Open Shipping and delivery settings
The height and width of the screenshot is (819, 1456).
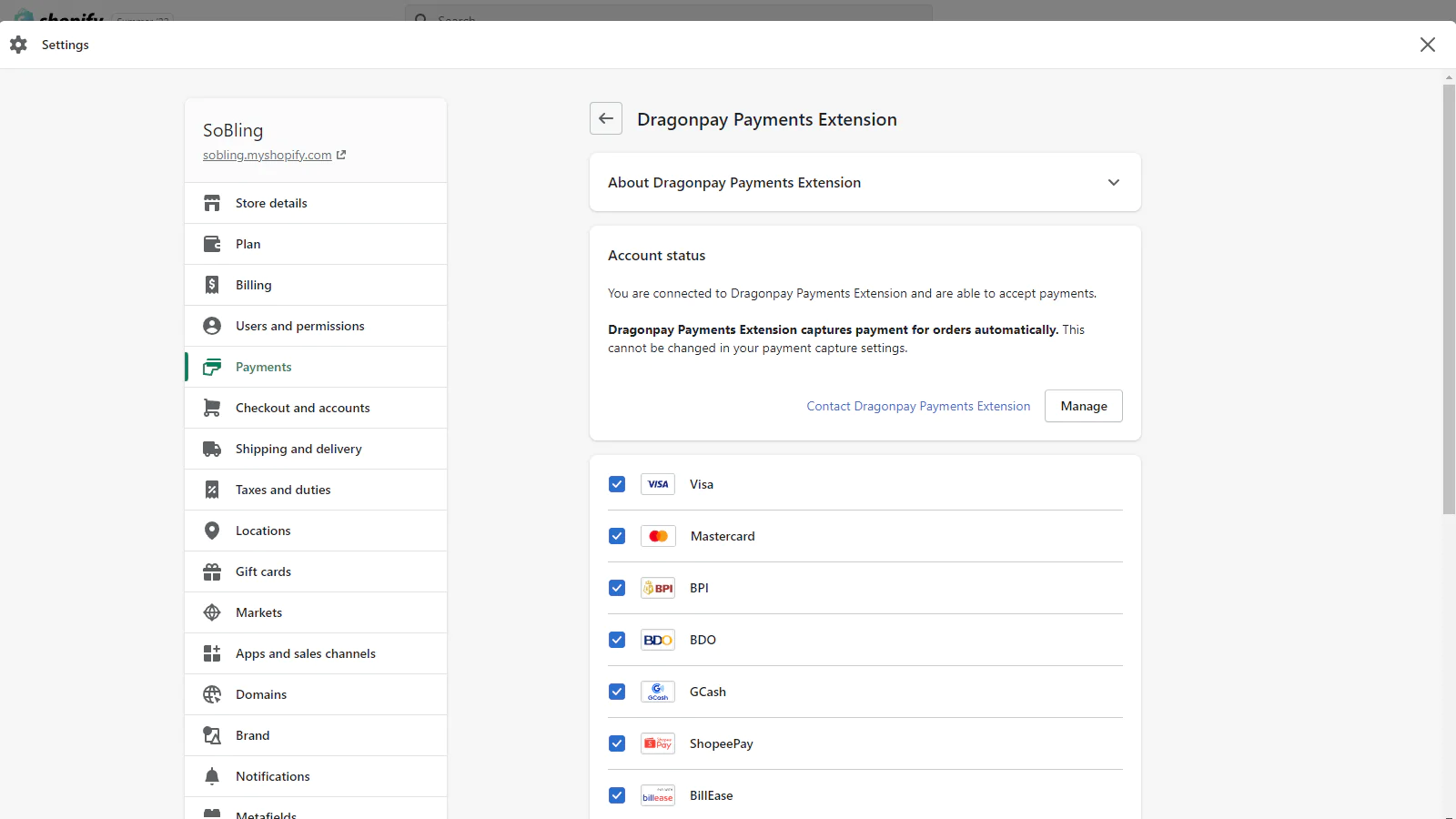316,449
